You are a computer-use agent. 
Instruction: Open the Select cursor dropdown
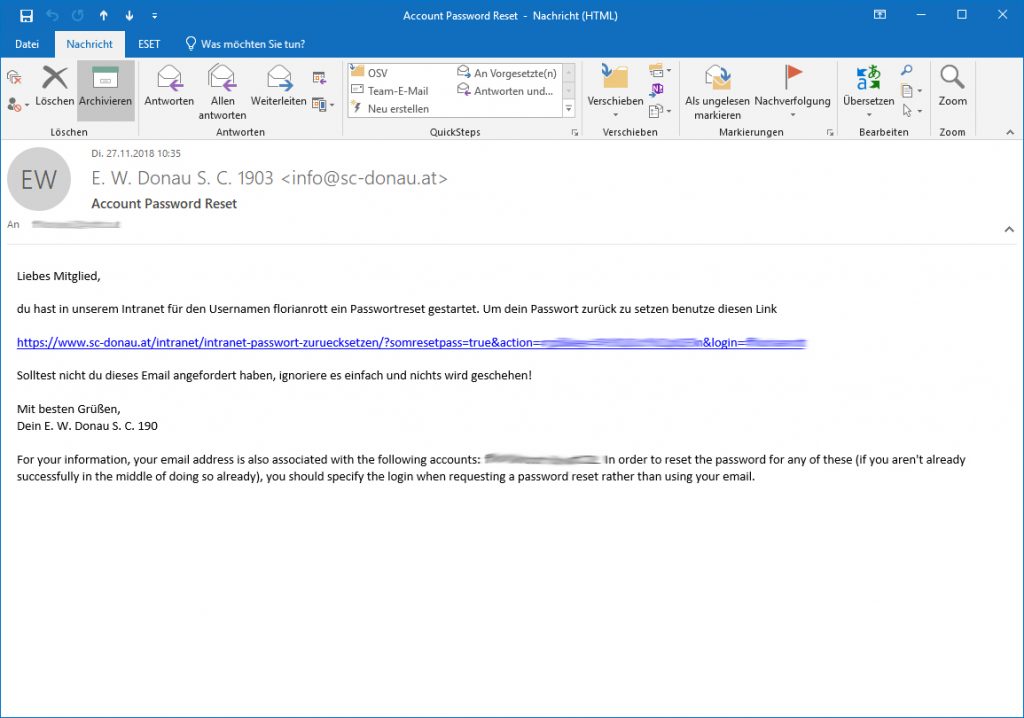910,110
